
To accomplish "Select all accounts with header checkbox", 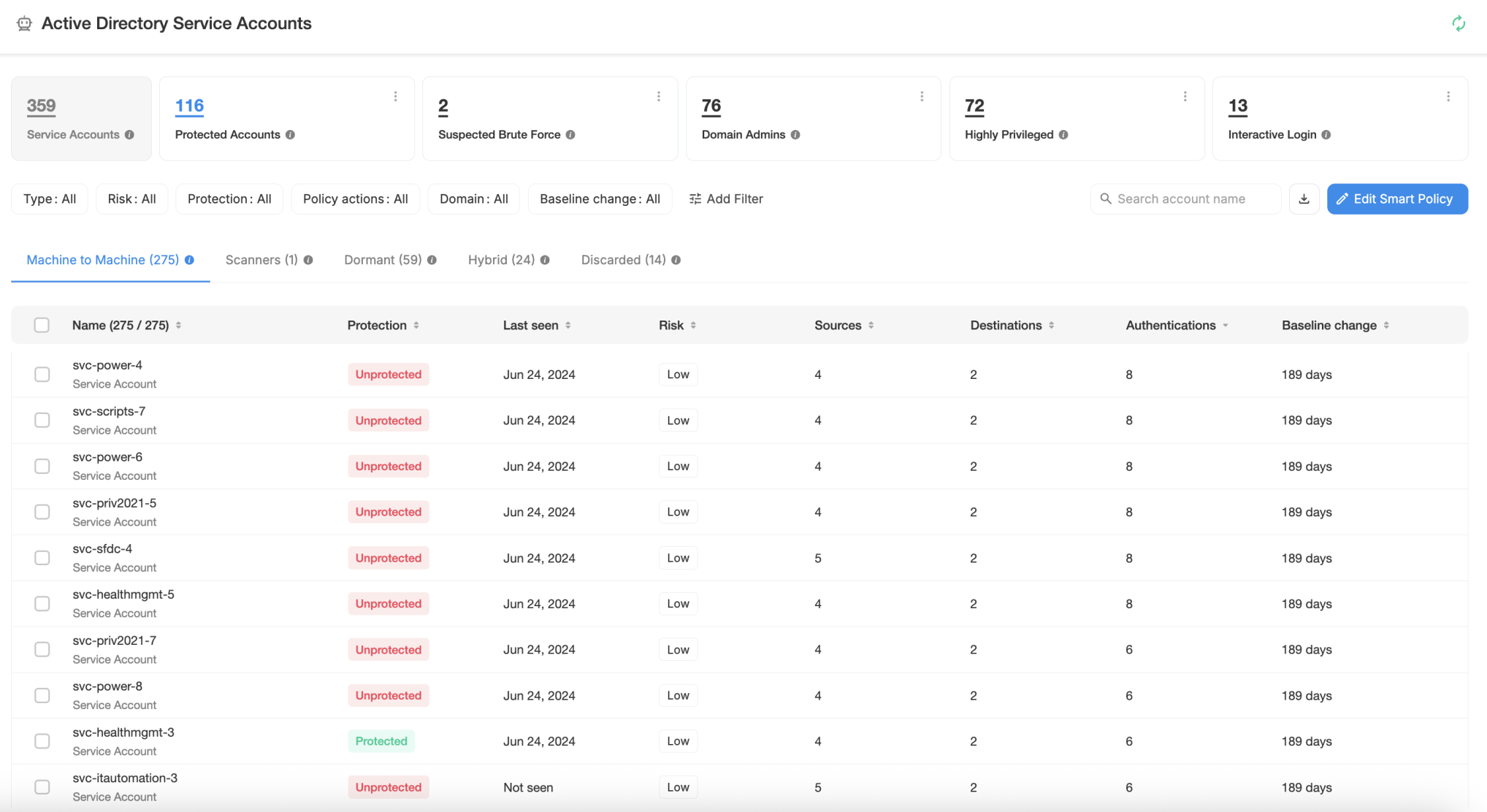I will [x=42, y=325].
